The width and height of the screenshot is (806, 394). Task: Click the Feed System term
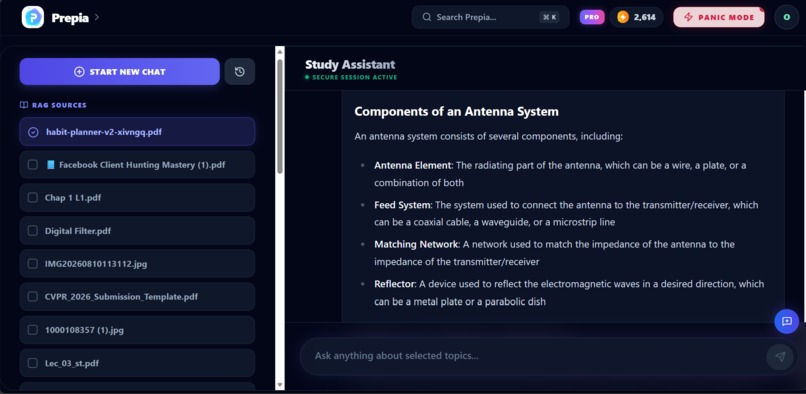[402, 205]
